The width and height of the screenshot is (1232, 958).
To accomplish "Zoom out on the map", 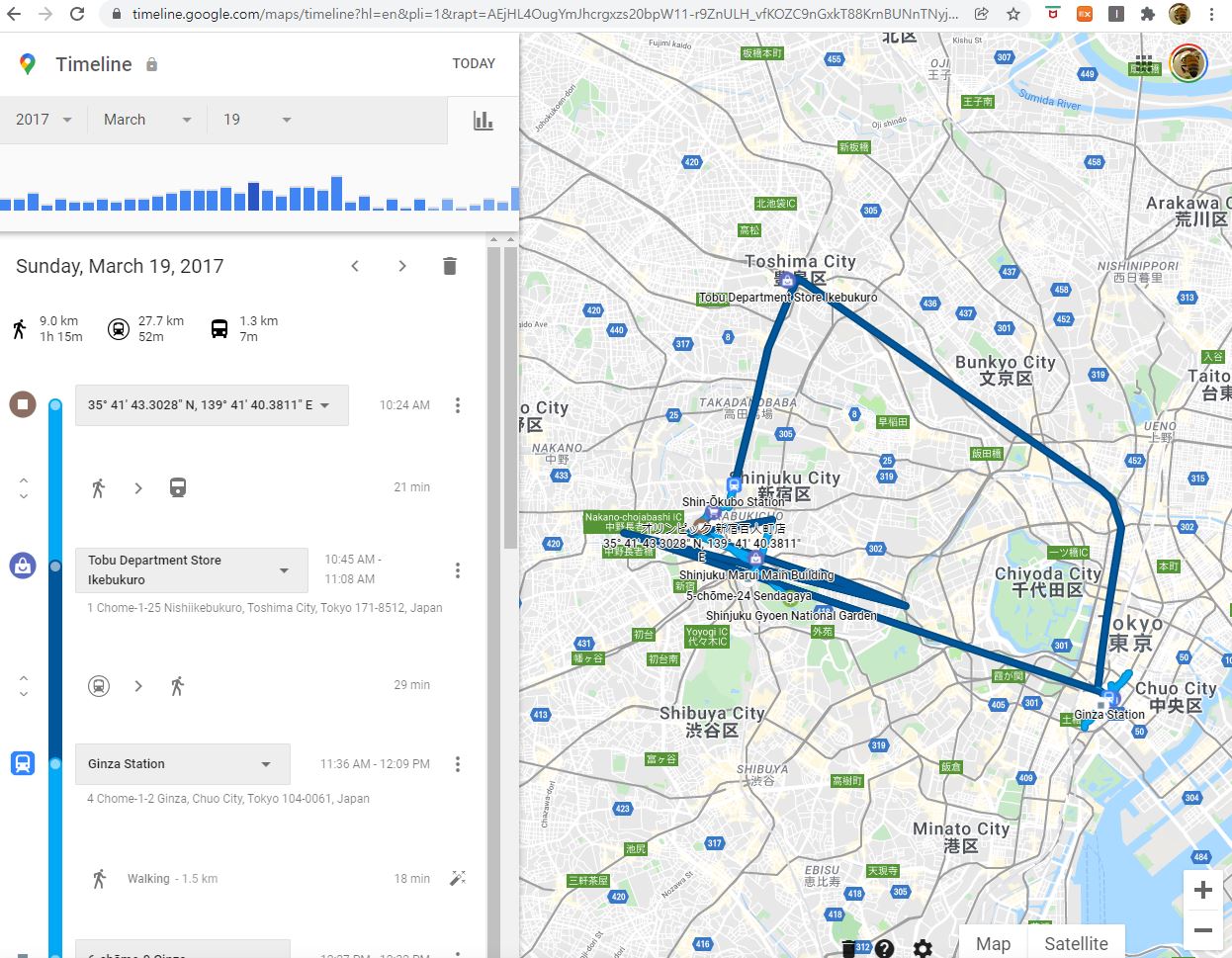I will [1202, 930].
